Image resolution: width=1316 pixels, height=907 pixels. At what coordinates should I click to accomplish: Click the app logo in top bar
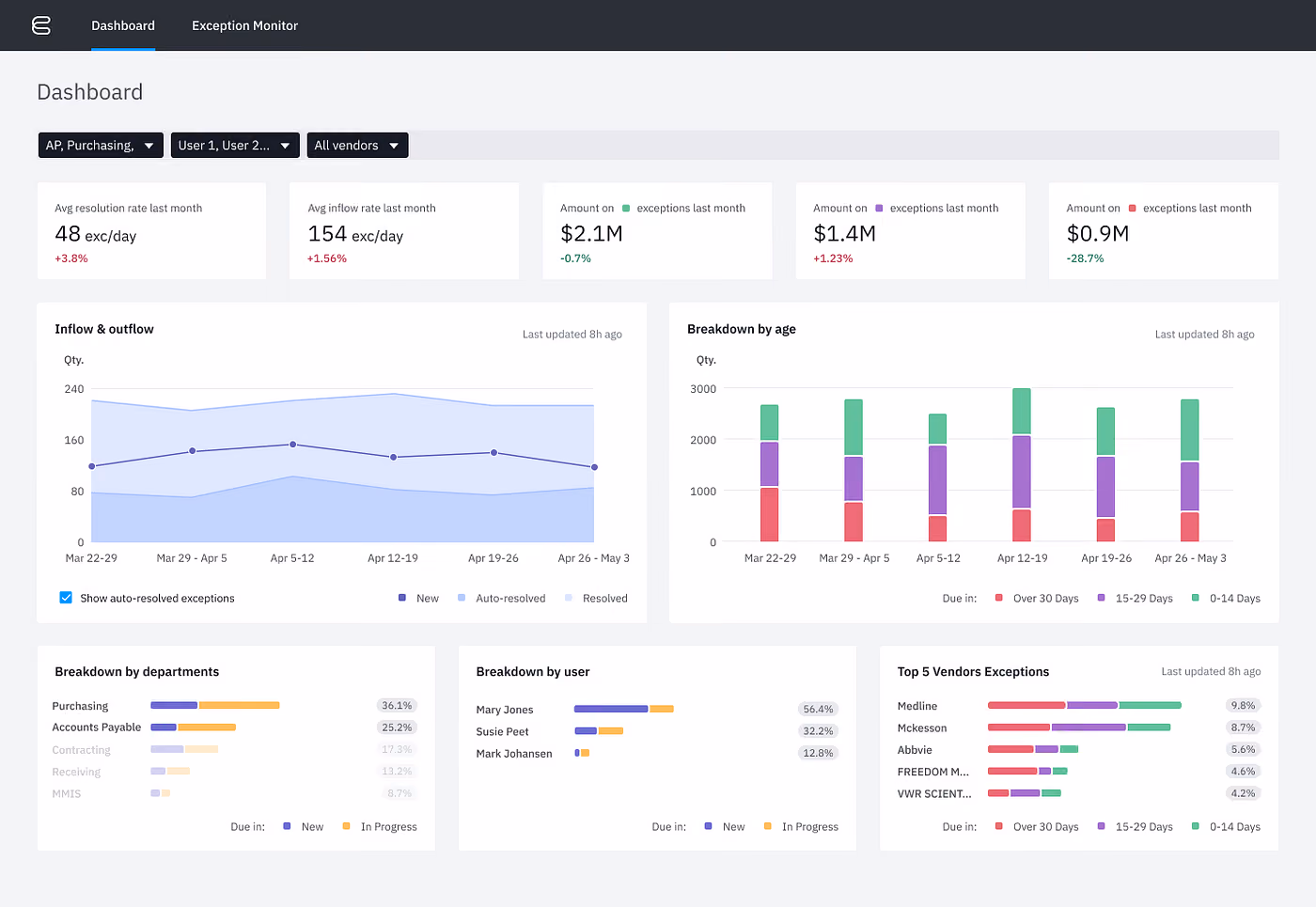pyautogui.click(x=41, y=25)
